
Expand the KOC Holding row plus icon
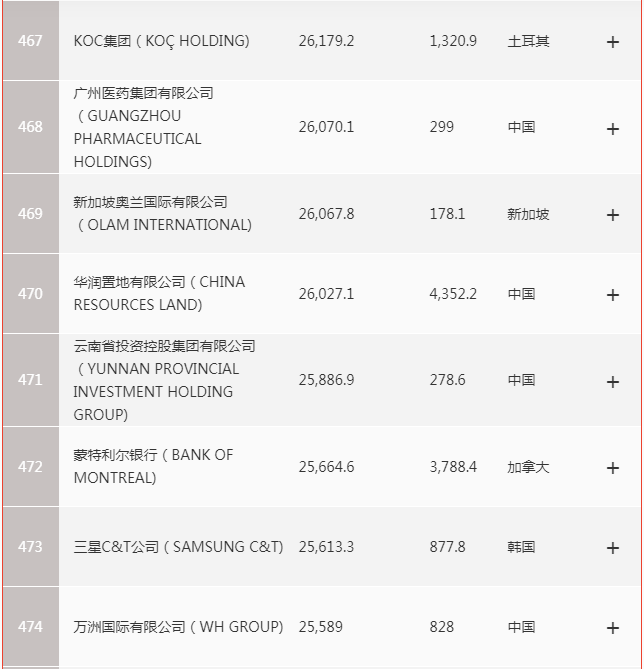pyautogui.click(x=613, y=42)
